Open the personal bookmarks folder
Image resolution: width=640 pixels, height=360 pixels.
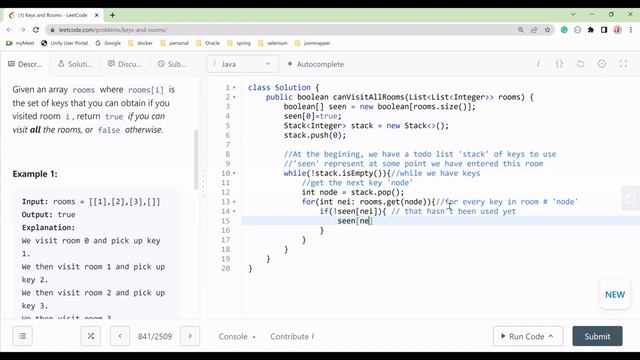(175, 43)
